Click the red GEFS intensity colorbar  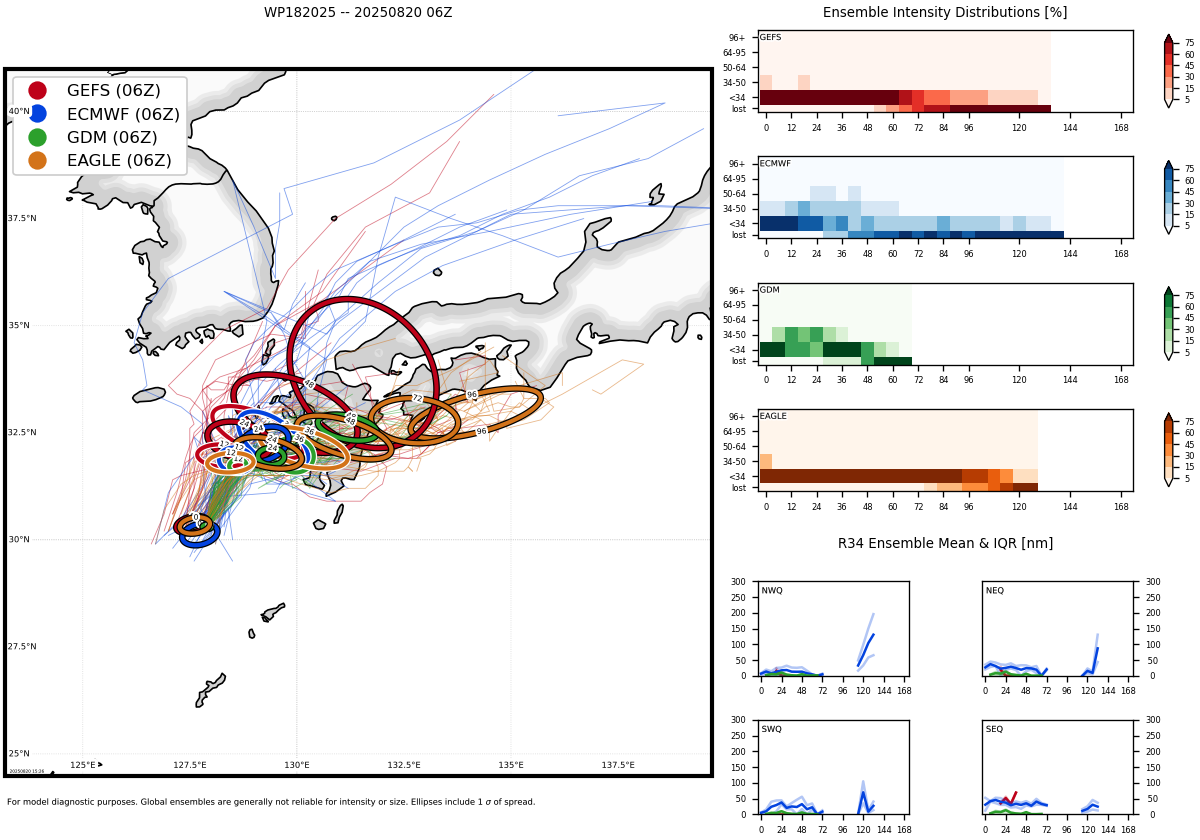click(1168, 71)
